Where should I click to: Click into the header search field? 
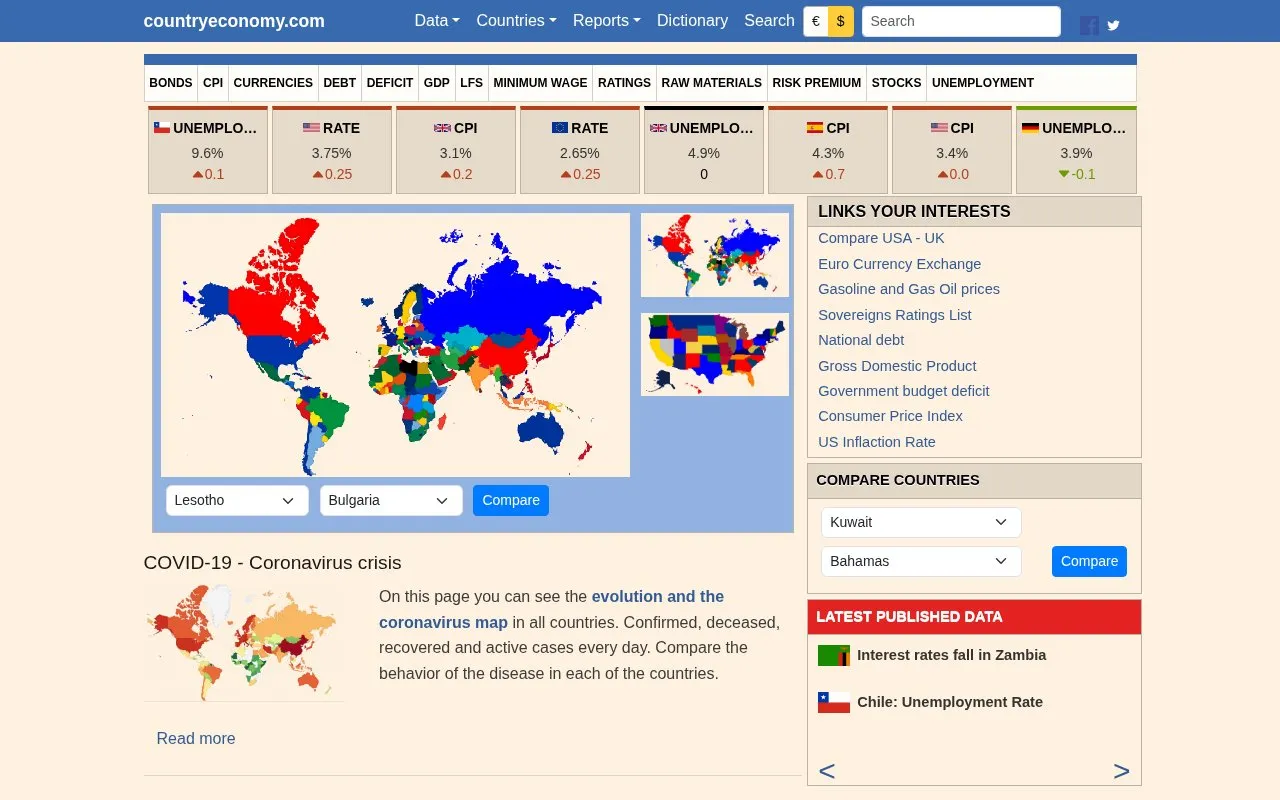[x=961, y=21]
